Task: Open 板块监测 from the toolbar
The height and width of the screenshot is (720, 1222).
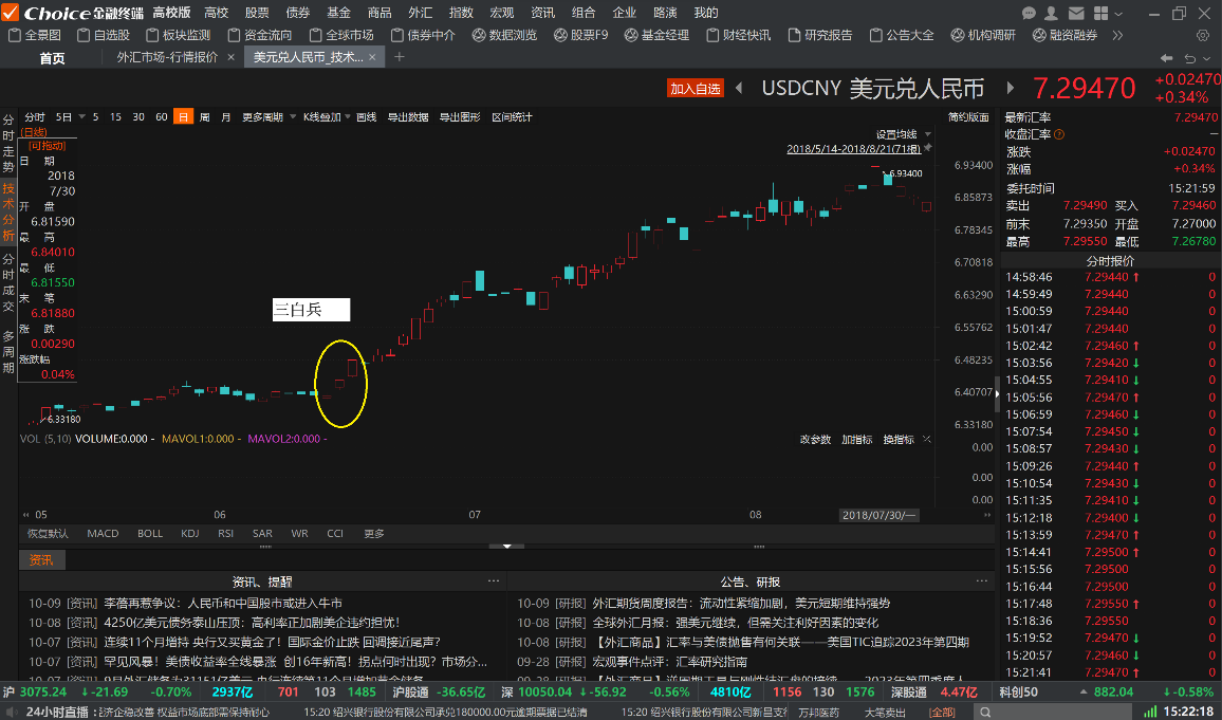Action: coord(177,35)
